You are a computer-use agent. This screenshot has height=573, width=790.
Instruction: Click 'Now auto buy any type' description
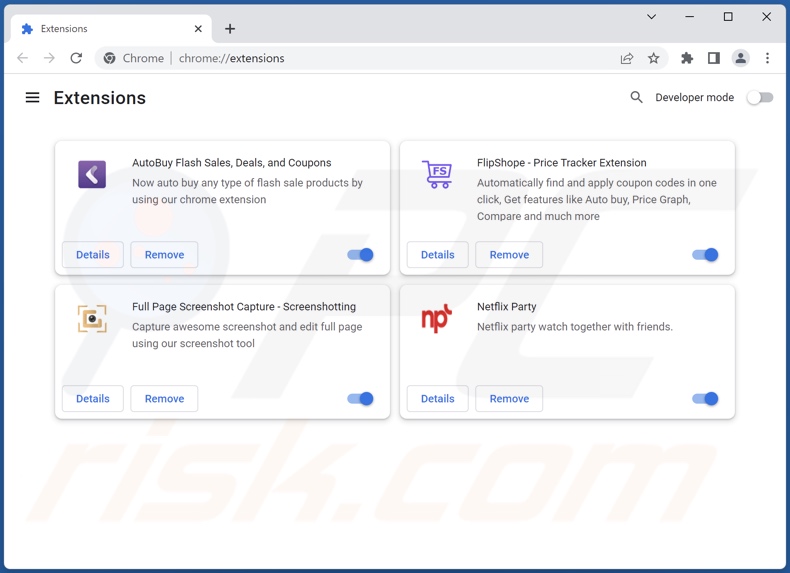coord(247,191)
